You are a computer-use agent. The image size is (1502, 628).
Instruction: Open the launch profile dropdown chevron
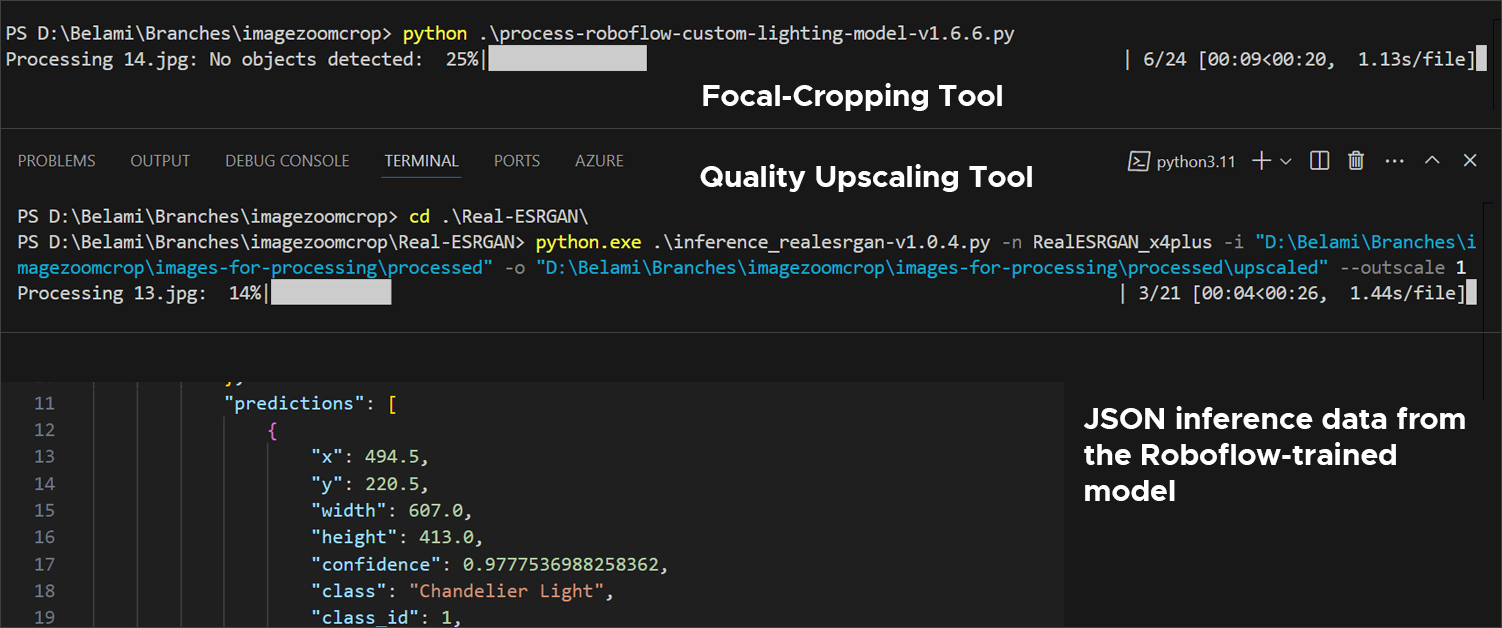tap(1286, 161)
